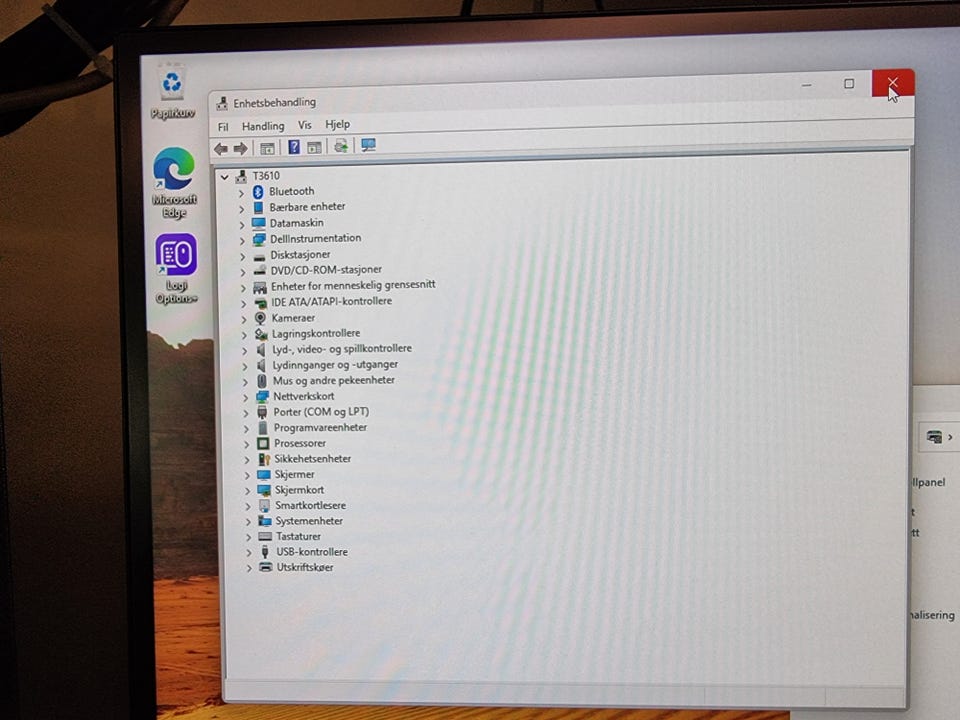Click the scan for hardware changes monitor icon

pyautogui.click(x=368, y=145)
